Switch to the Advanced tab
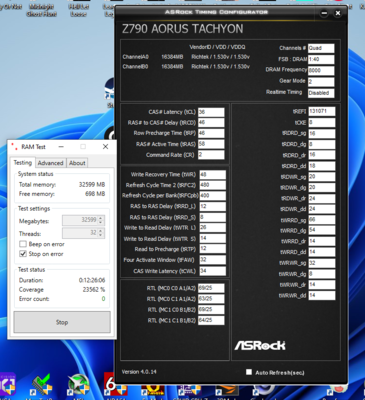This screenshot has height=400, width=365. [50, 163]
